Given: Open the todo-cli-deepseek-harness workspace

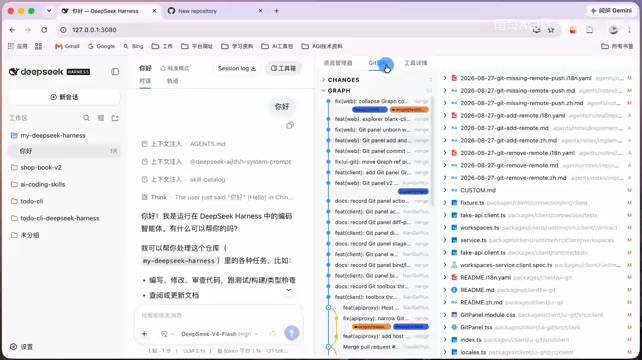Looking at the screenshot, I should coord(60,218).
